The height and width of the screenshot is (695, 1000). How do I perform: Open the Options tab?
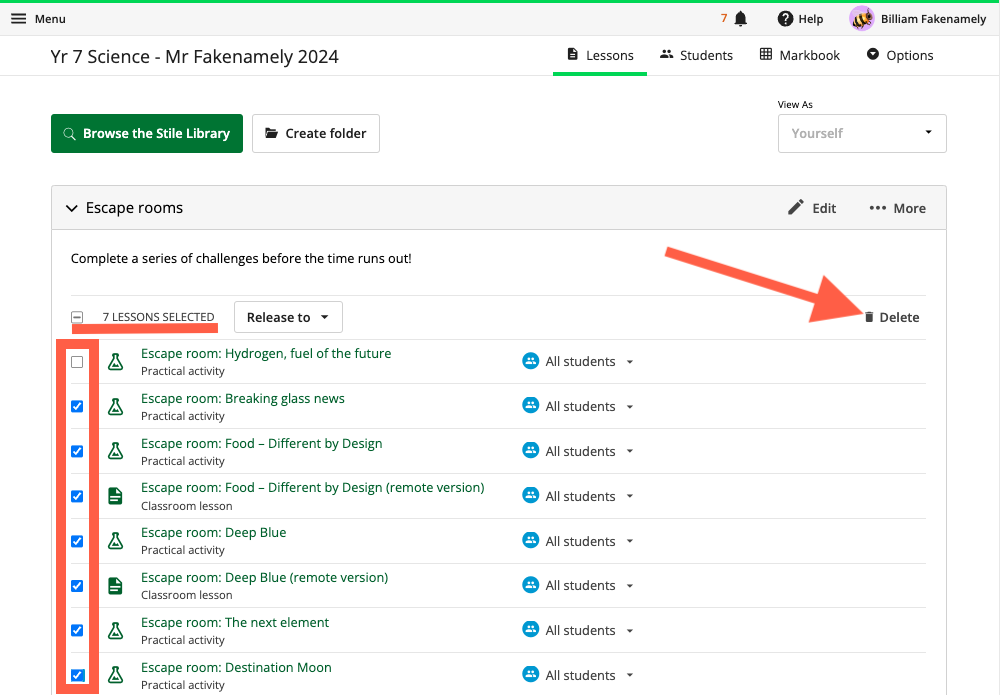(900, 55)
